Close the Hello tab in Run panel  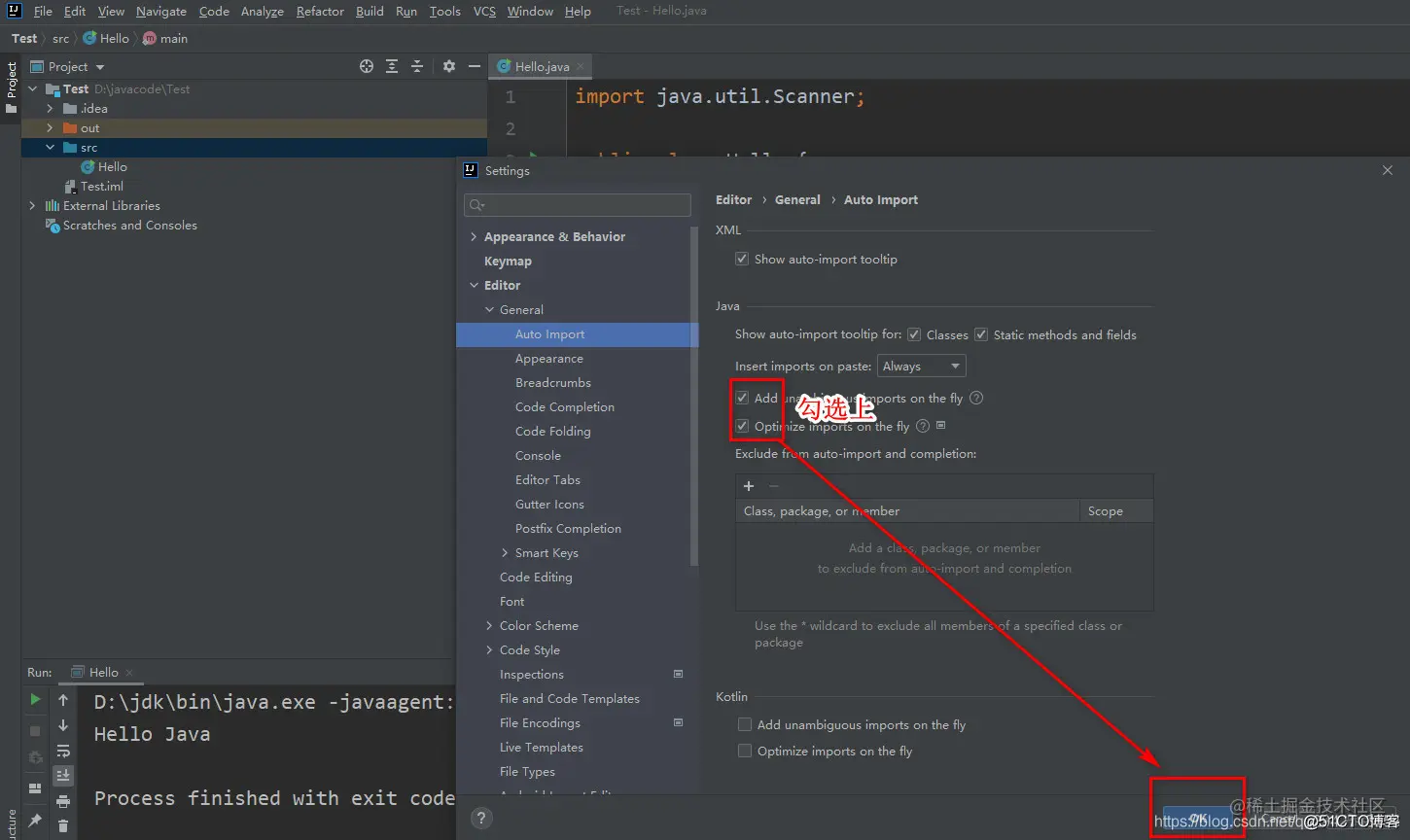tap(129, 673)
